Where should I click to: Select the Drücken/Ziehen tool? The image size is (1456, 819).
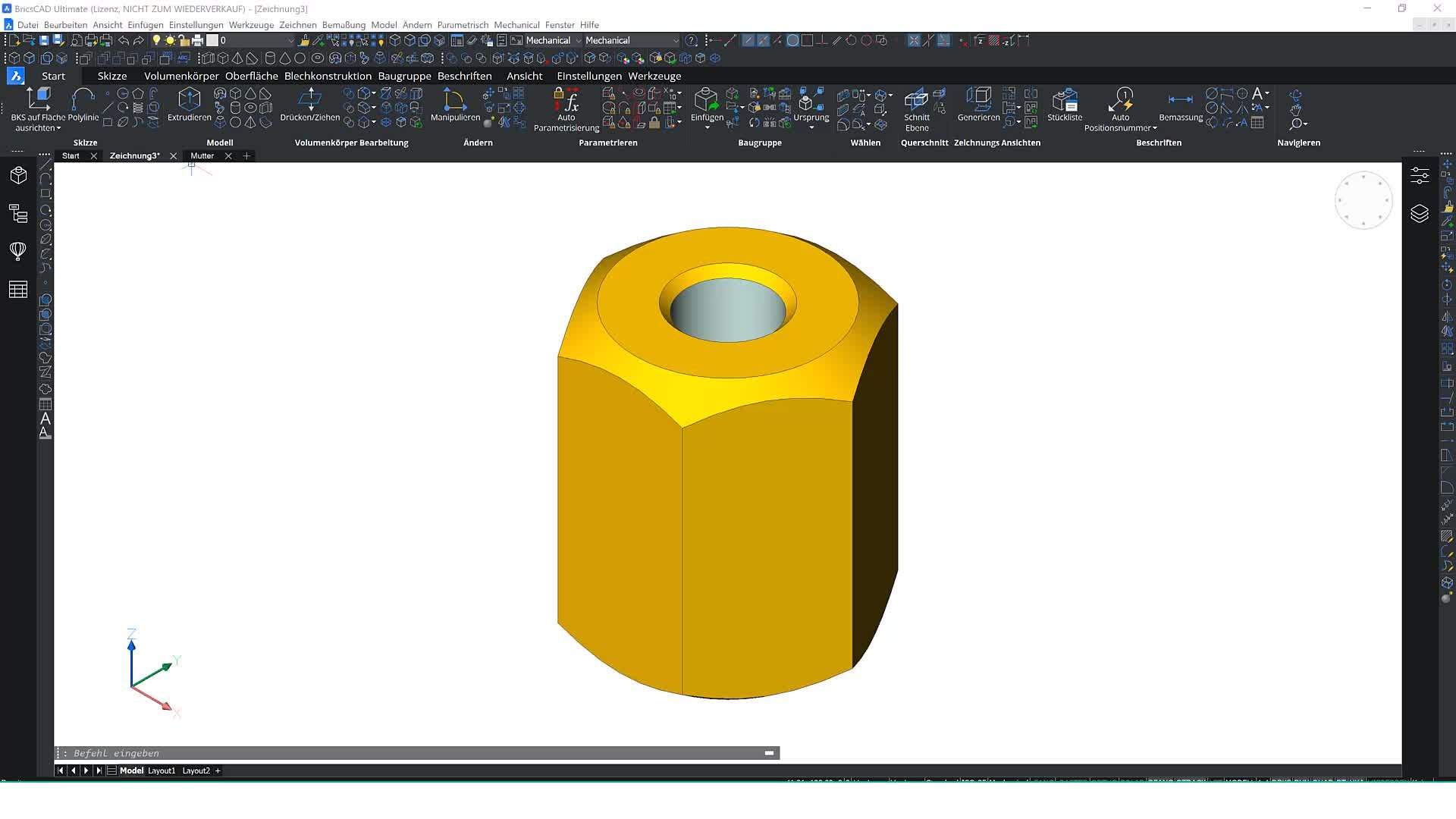click(x=309, y=99)
